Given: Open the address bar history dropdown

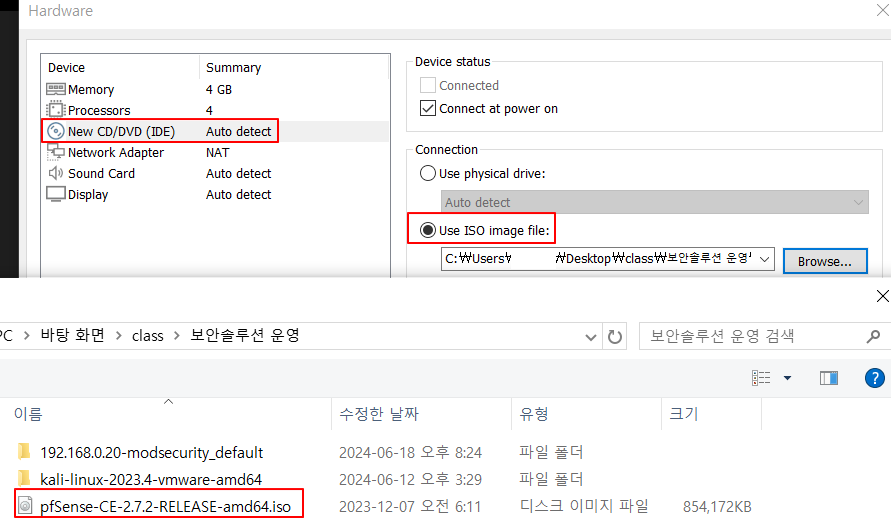Looking at the screenshot, I should 591,337.
